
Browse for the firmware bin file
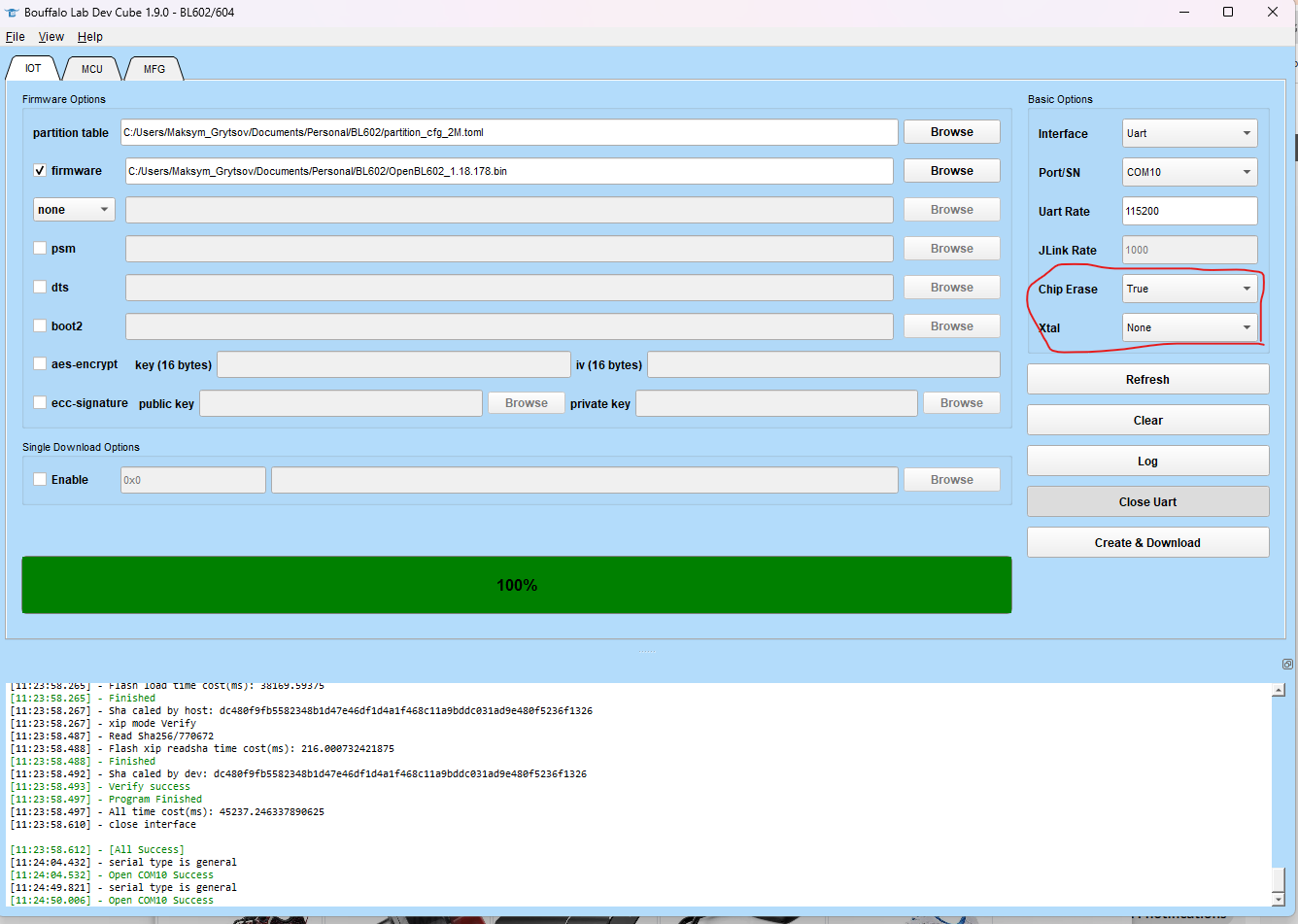952,171
